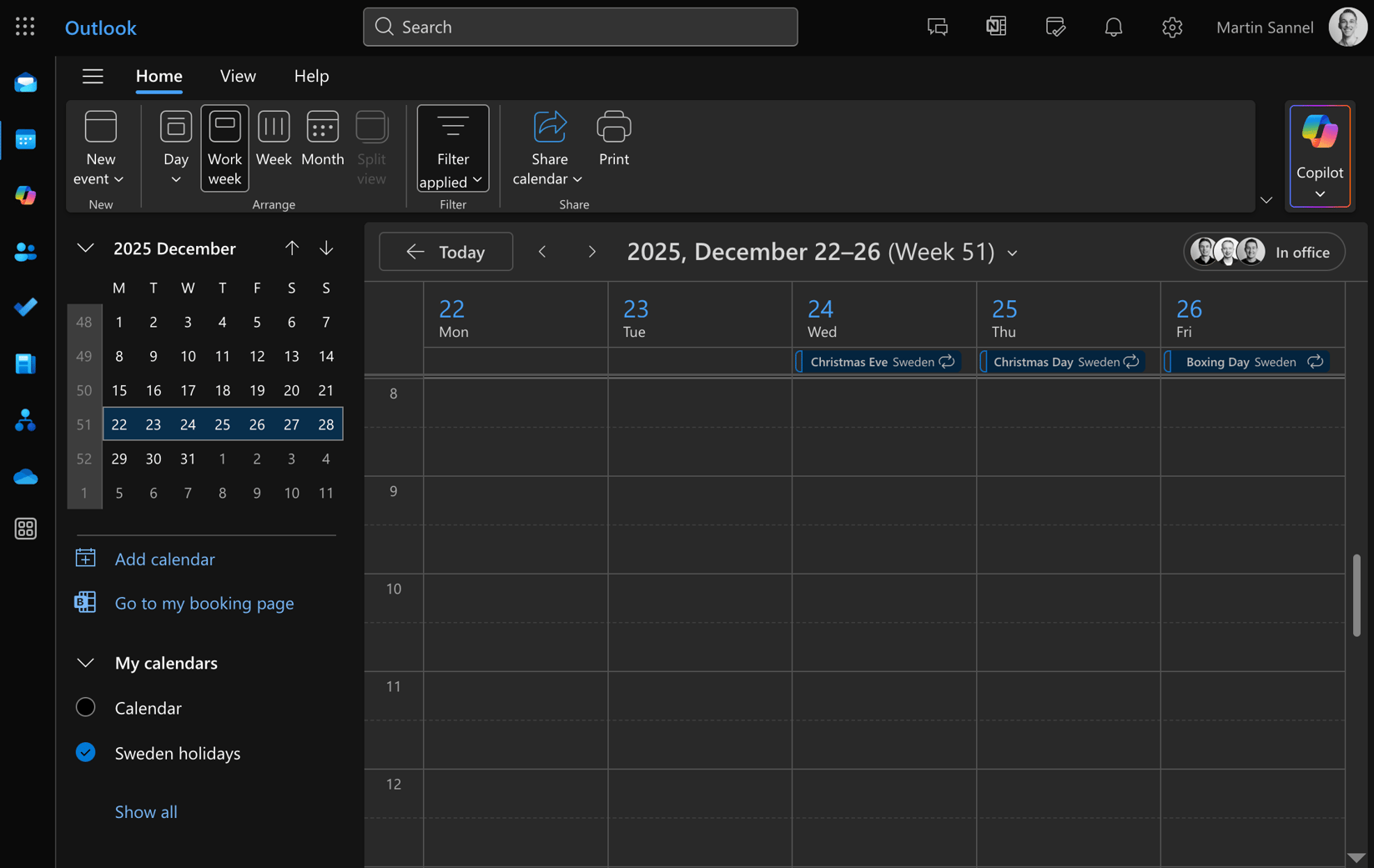
Task: Open the Go to my booking page link
Action: 204,603
